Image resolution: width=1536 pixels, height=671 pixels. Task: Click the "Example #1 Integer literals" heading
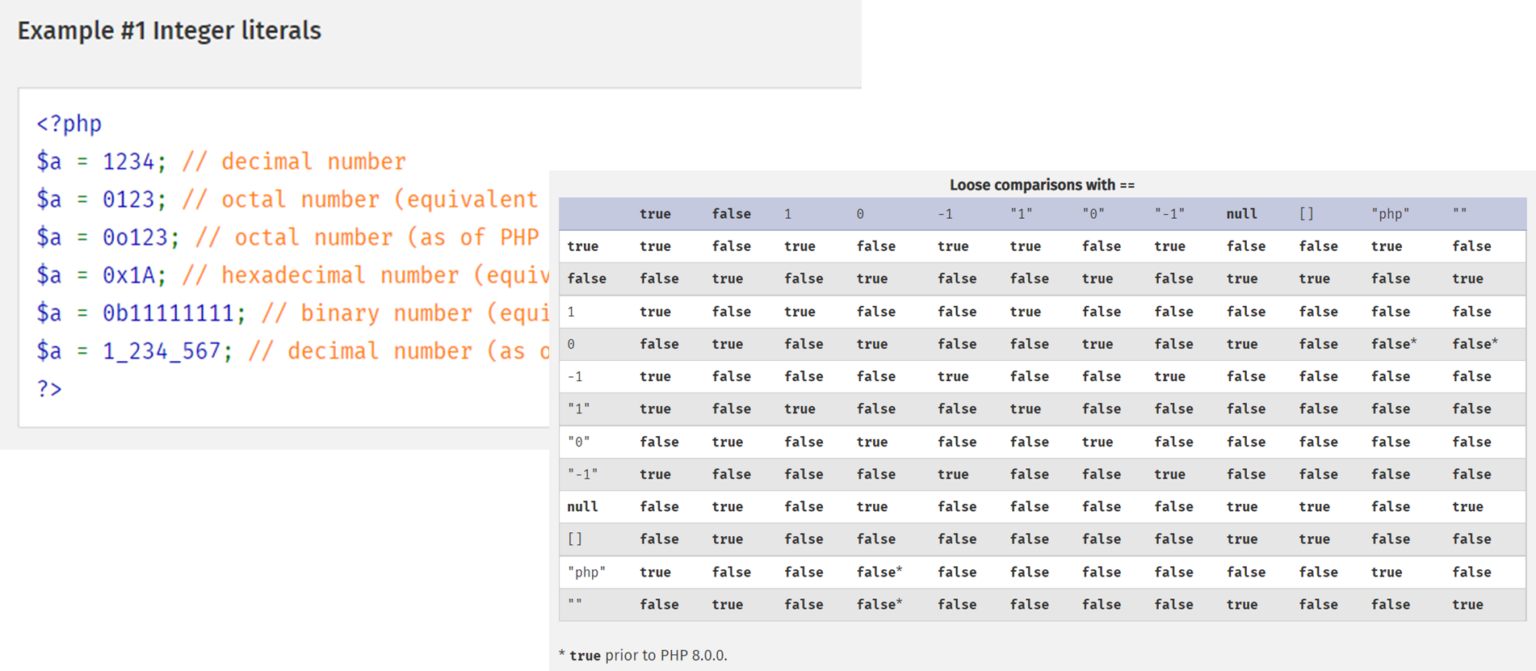(169, 31)
